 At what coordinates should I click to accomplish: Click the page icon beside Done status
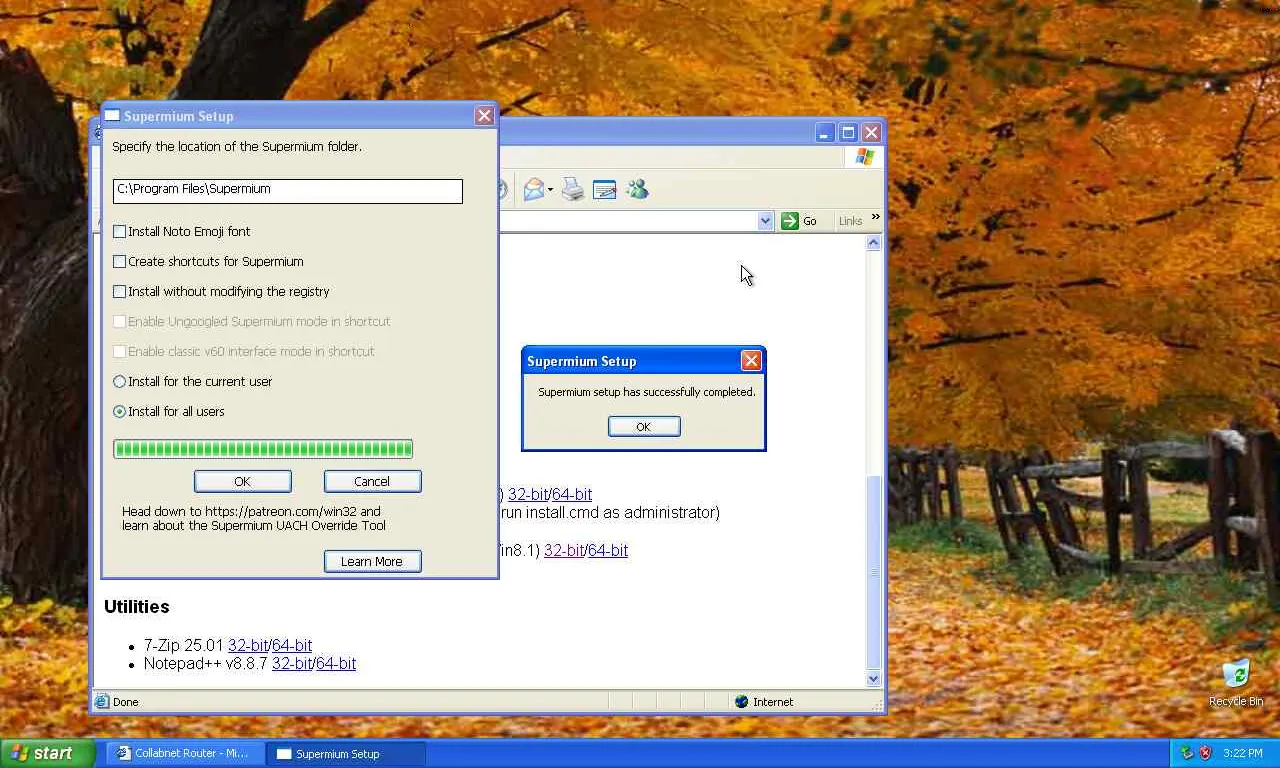101,702
